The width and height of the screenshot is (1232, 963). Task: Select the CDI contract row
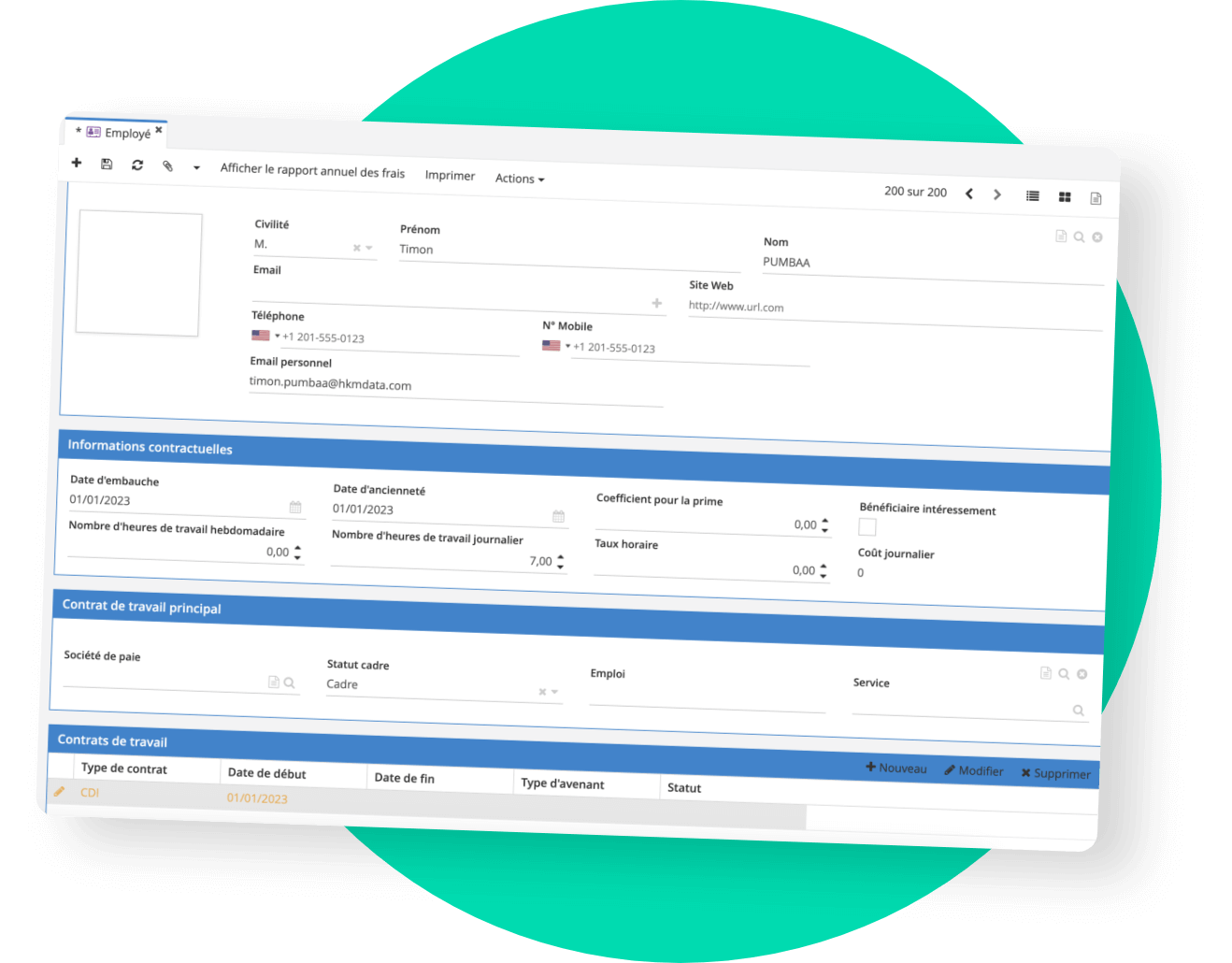tap(427, 804)
